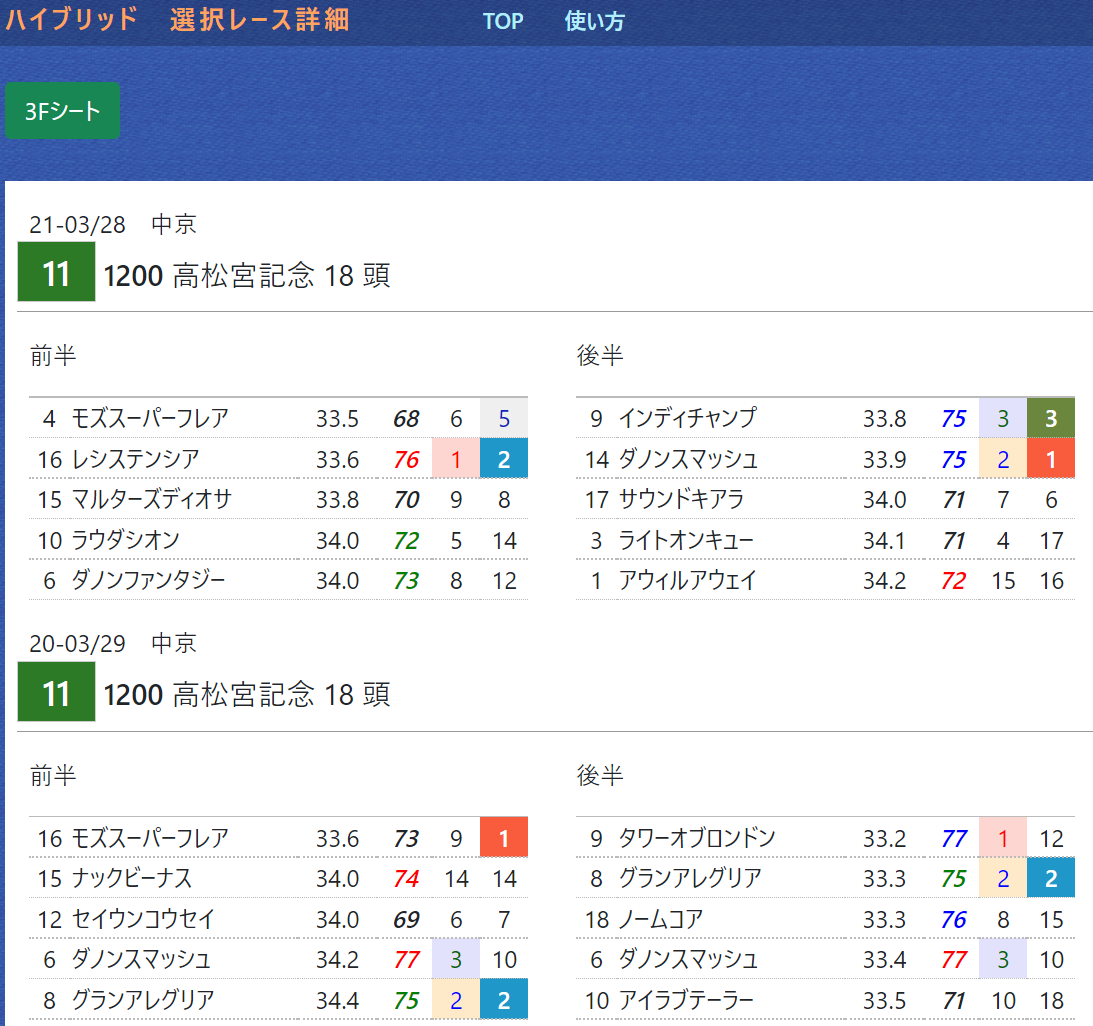The width and height of the screenshot is (1093, 1026).
Task: Click インディチャンプ horse name
Action: (x=688, y=418)
